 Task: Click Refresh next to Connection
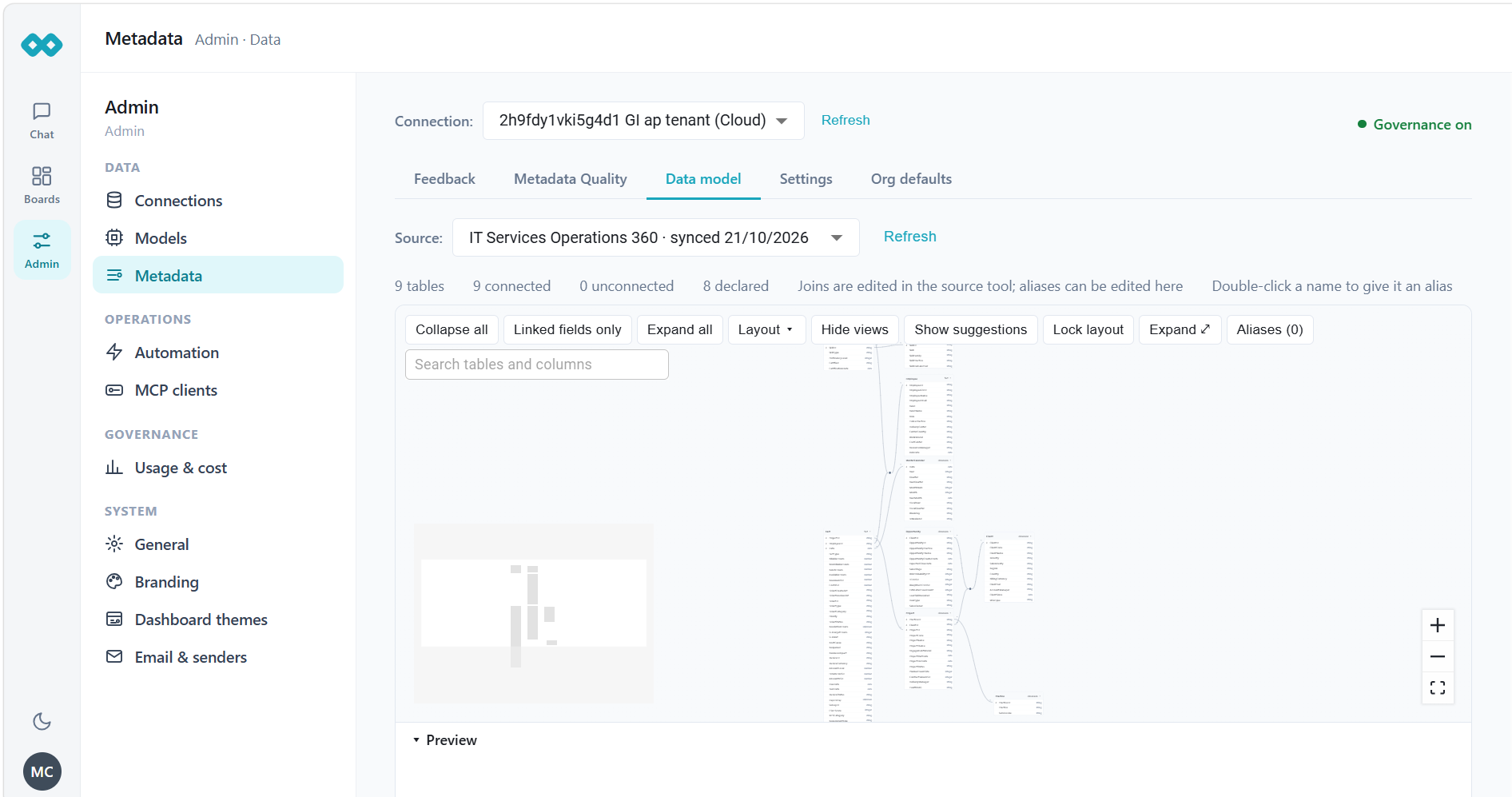[x=846, y=120]
